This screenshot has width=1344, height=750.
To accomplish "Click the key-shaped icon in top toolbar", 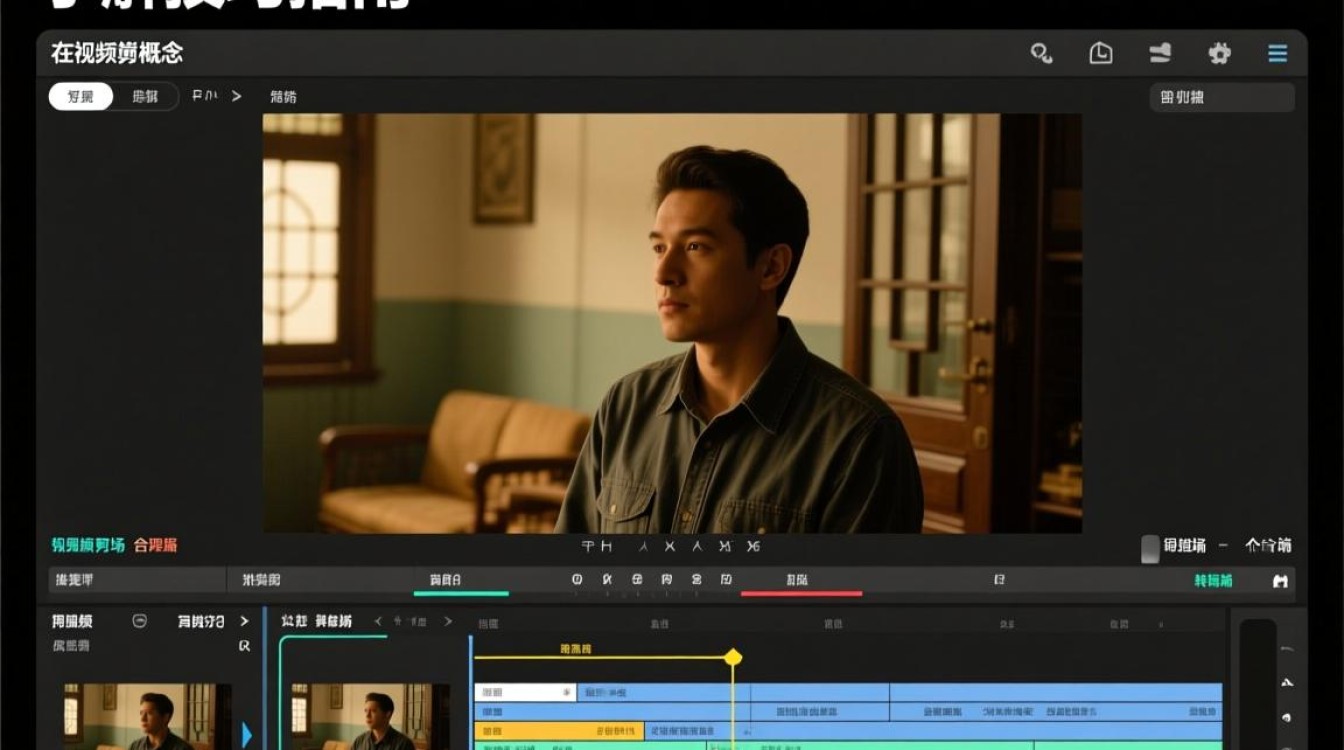I will [1041, 54].
